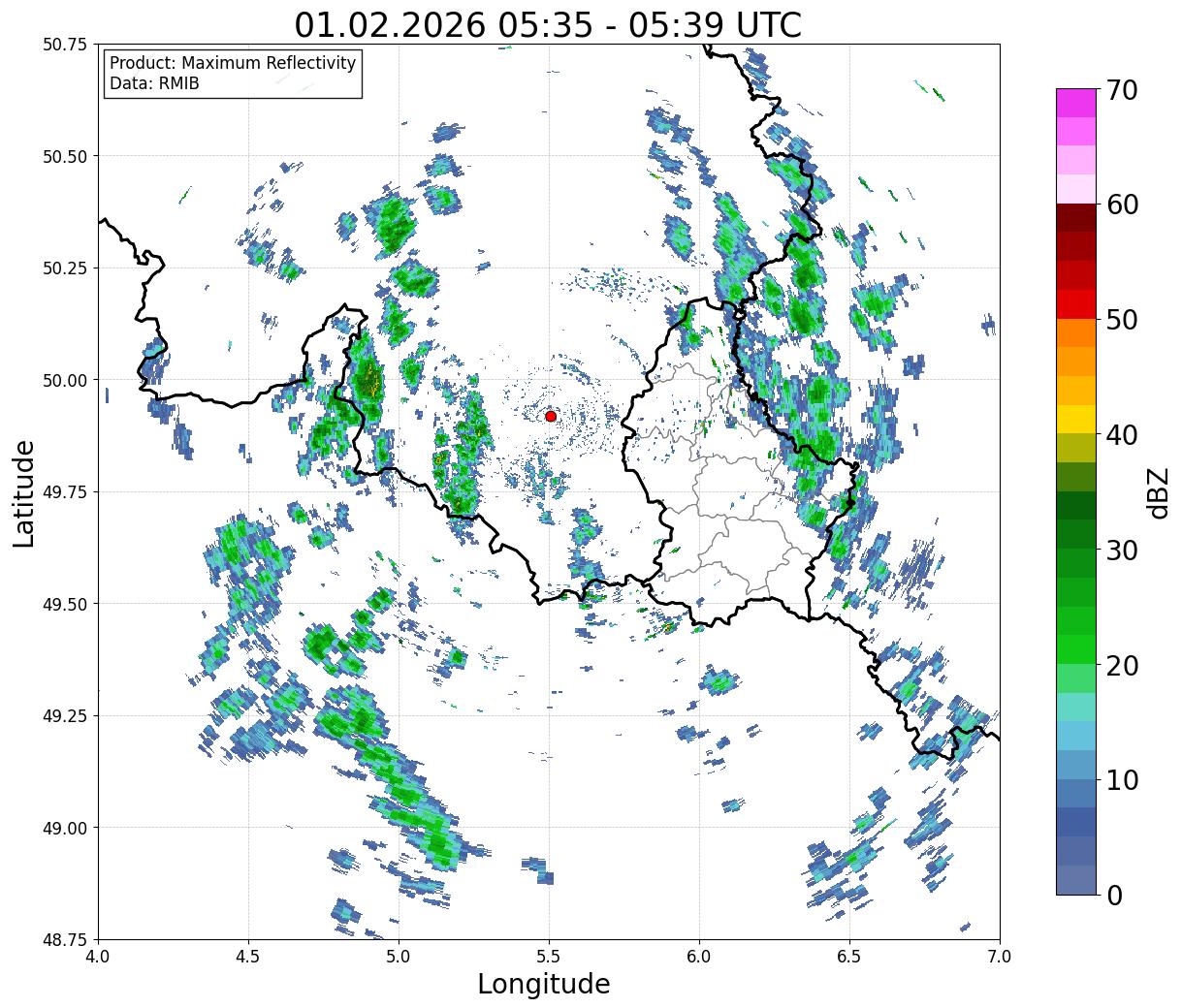Click the latitude tick label 49.00
1182x1008 pixels.
pyautogui.click(x=64, y=828)
